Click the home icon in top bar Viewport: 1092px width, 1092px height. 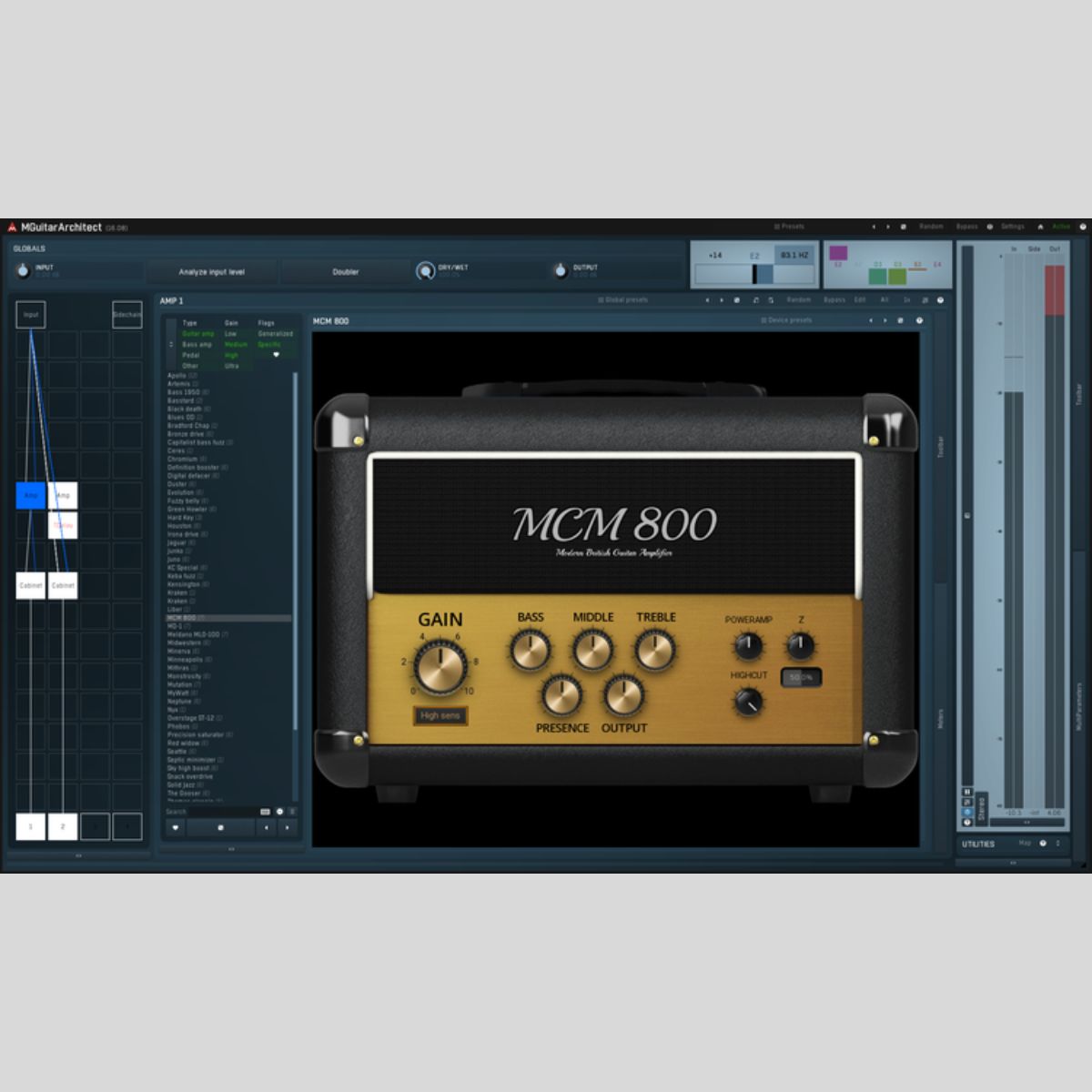(1040, 227)
